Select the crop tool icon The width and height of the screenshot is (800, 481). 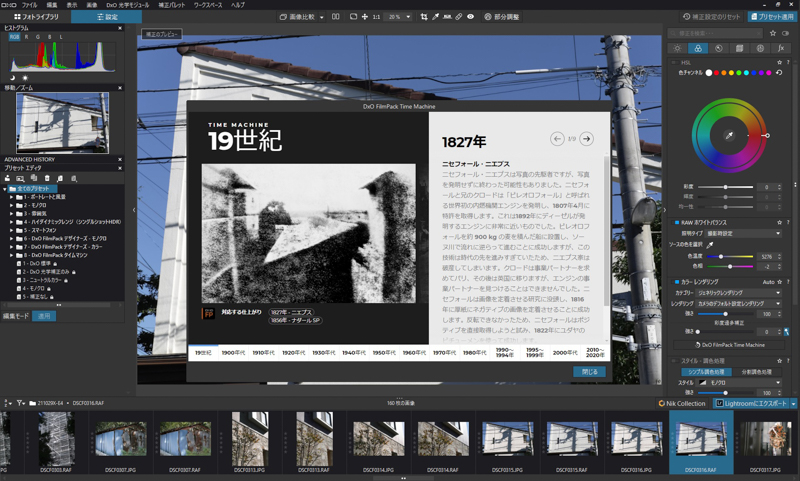pyautogui.click(x=424, y=17)
